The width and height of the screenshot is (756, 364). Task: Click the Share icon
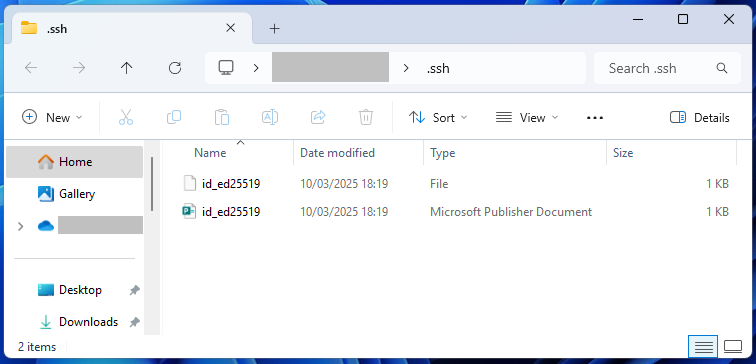pyautogui.click(x=318, y=118)
